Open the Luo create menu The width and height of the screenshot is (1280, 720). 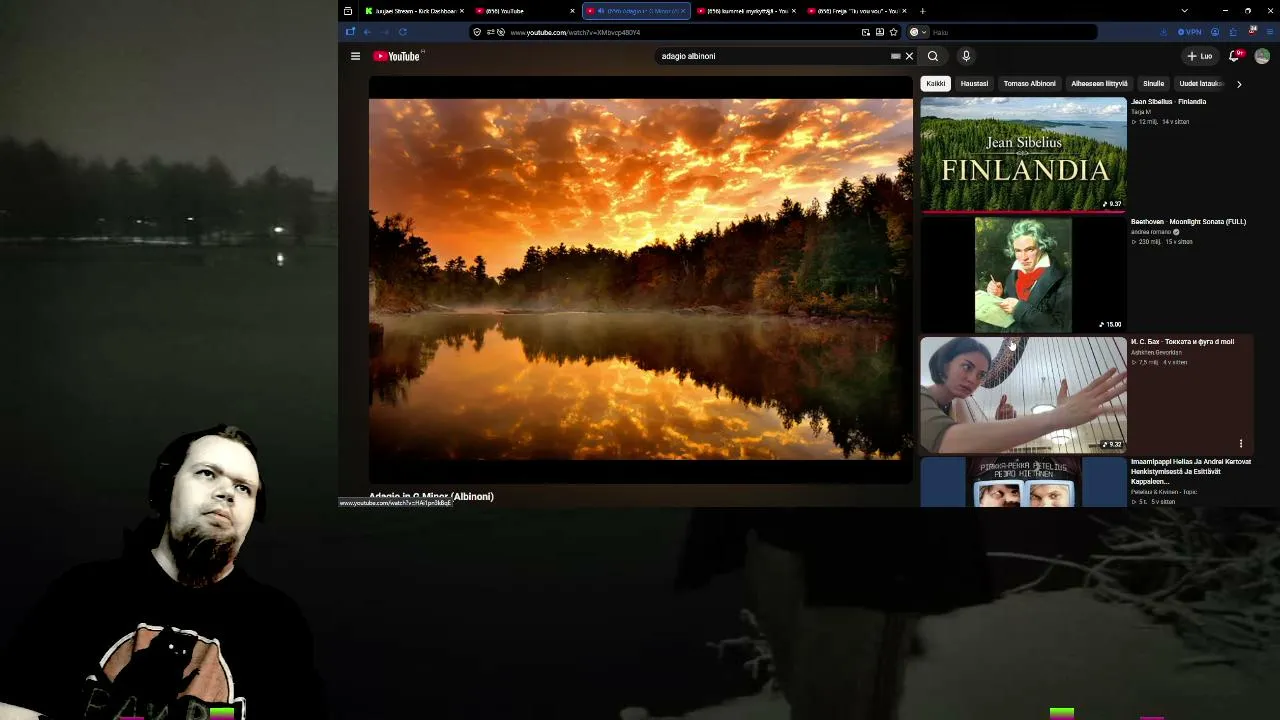(1200, 56)
